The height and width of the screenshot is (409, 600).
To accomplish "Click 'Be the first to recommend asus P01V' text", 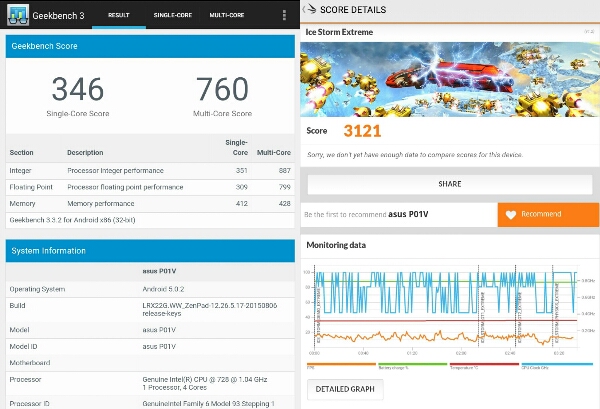I will point(366,214).
